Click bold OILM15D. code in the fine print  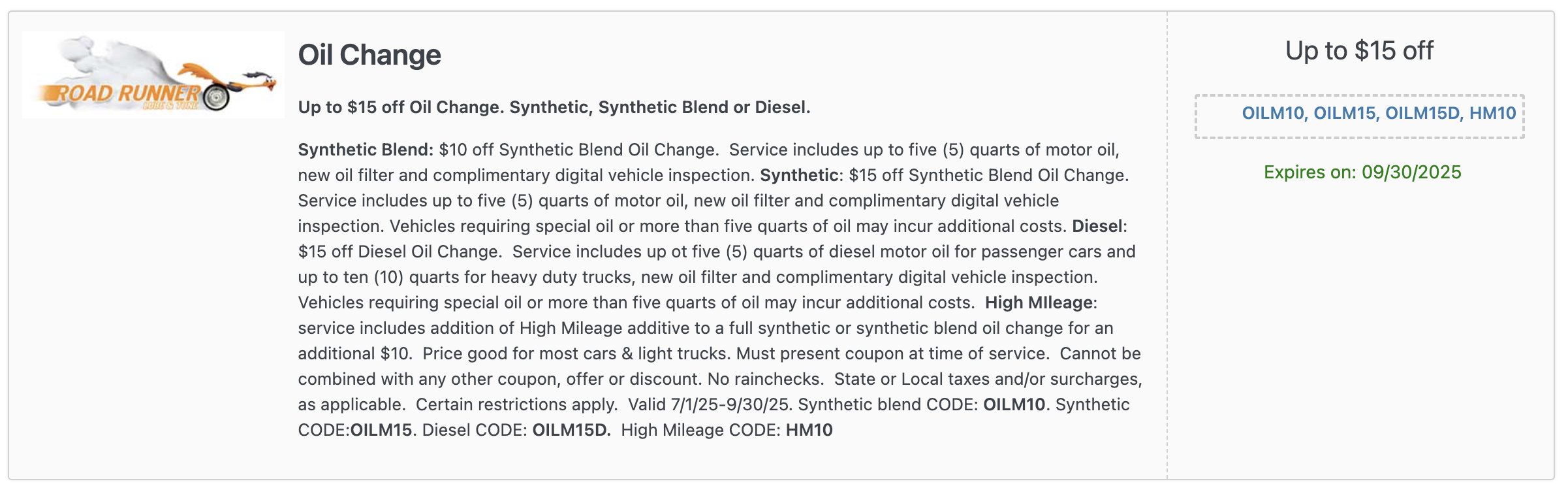pyautogui.click(x=572, y=430)
